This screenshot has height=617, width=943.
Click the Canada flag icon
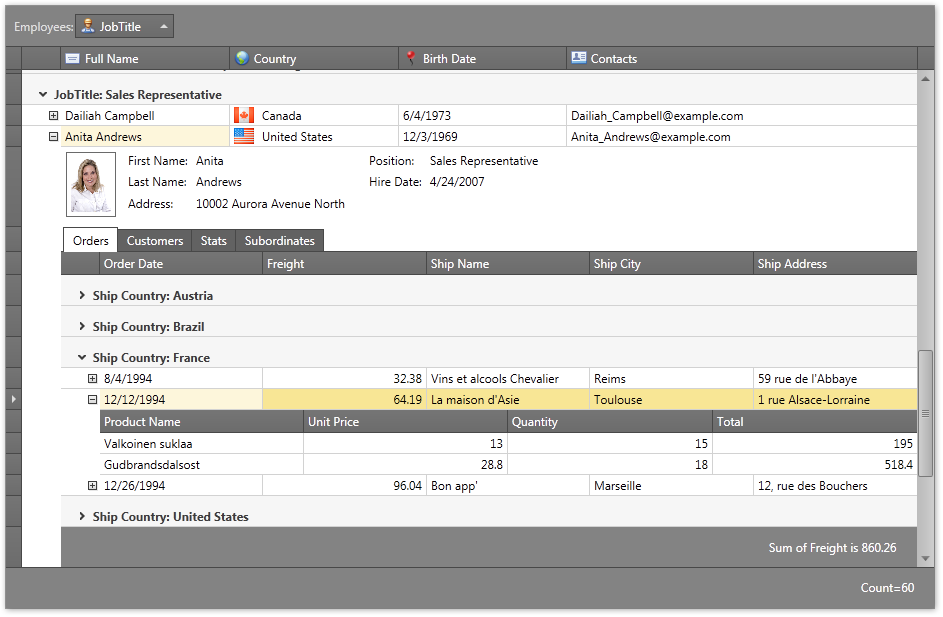pyautogui.click(x=243, y=116)
